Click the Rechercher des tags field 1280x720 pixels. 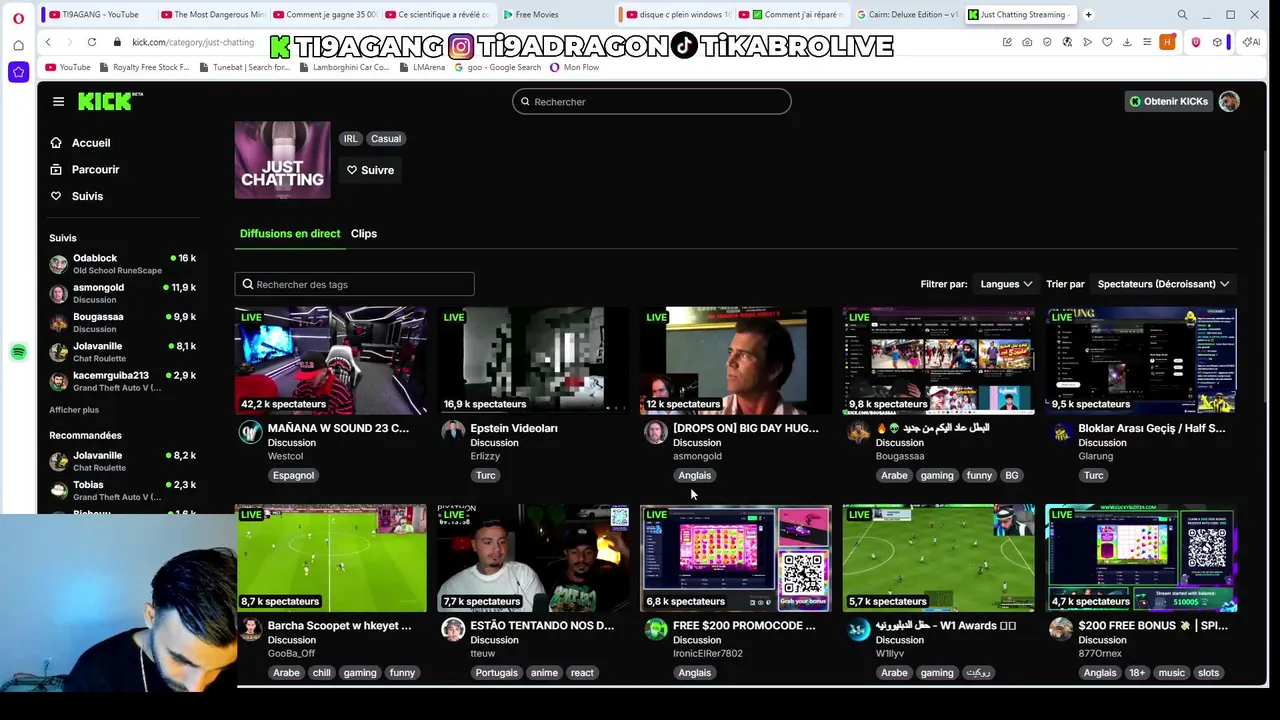coord(354,284)
